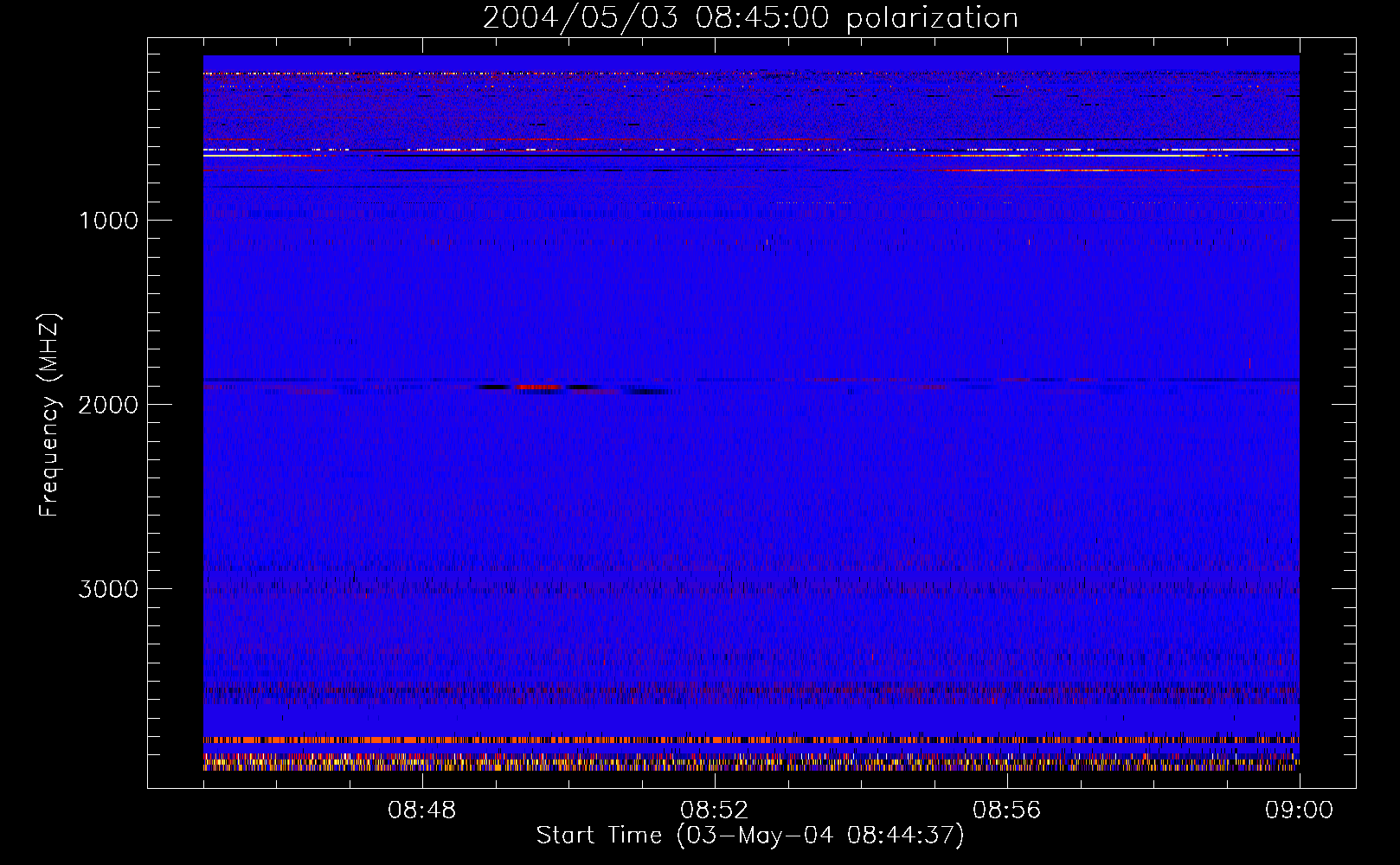Image resolution: width=1400 pixels, height=865 pixels.
Task: Click the 'Start Time (03-May-04 08:44:37)' label
Action: pyautogui.click(x=750, y=836)
